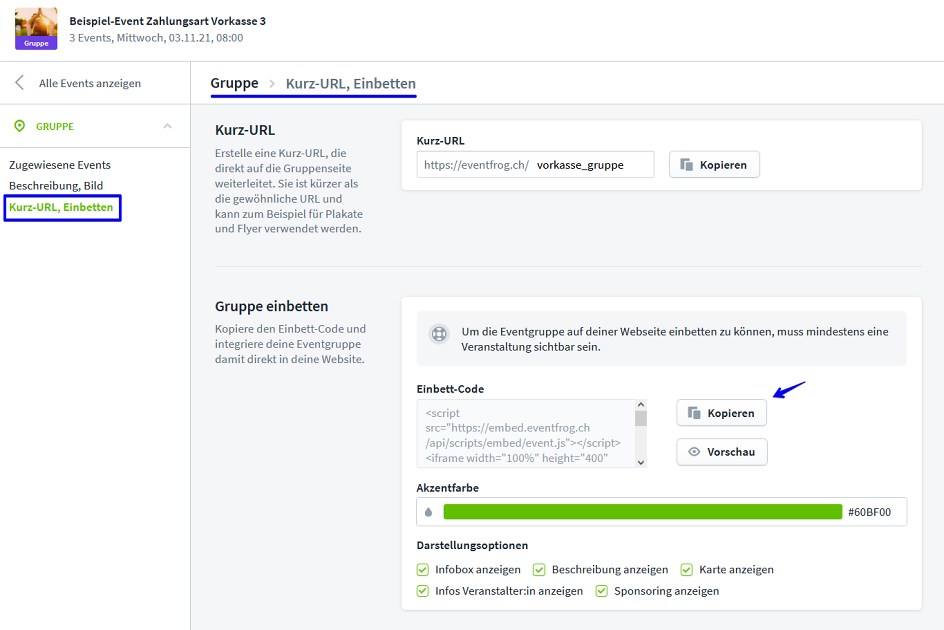The image size is (944, 630).
Task: Toggle Infos Veranstalter:in anzeigen checkbox
Action: coord(423,591)
